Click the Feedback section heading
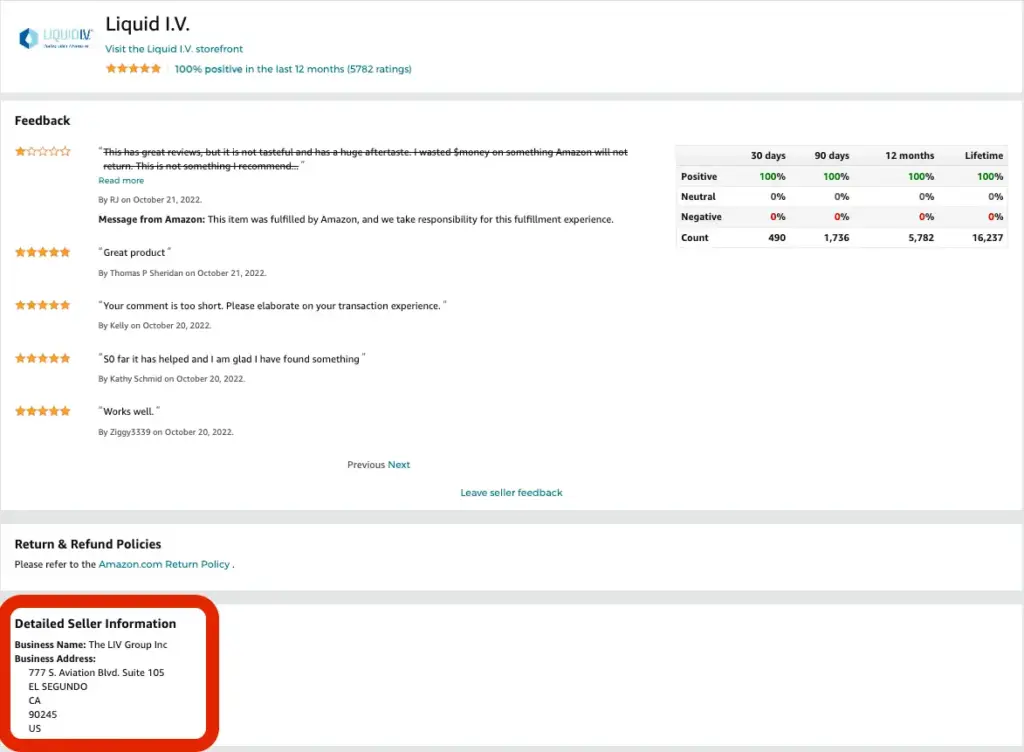The width and height of the screenshot is (1024, 752). coord(42,121)
